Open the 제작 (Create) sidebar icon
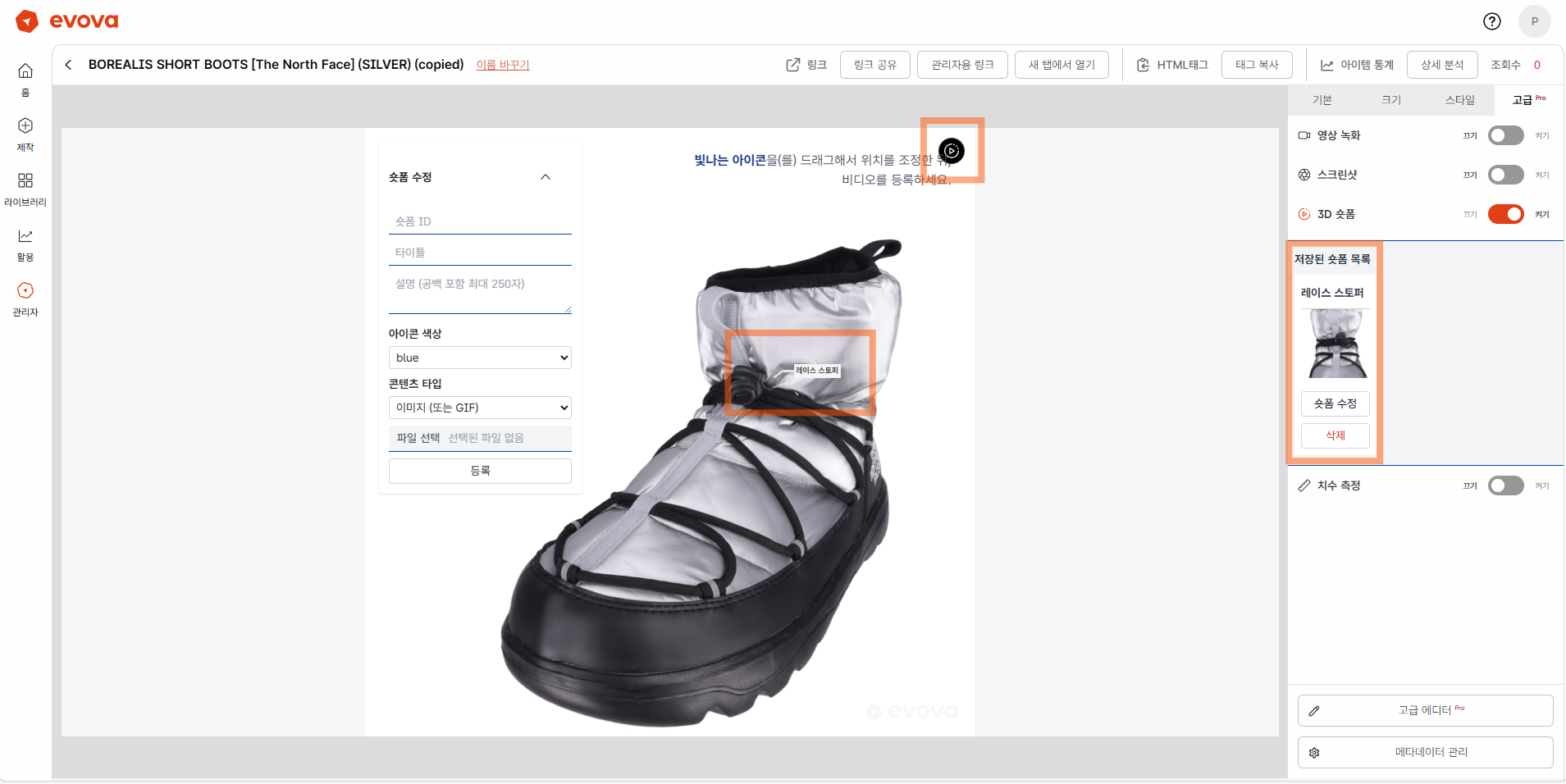Image resolution: width=1566 pixels, height=784 pixels. click(25, 126)
